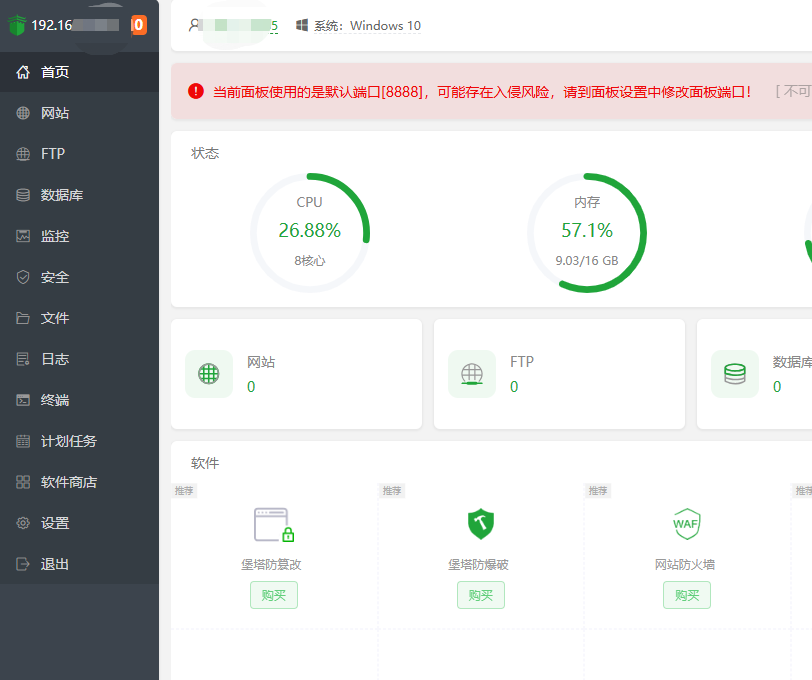Screen dimensions: 812x680
Task: Click the FTP card icon
Action: pos(472,374)
